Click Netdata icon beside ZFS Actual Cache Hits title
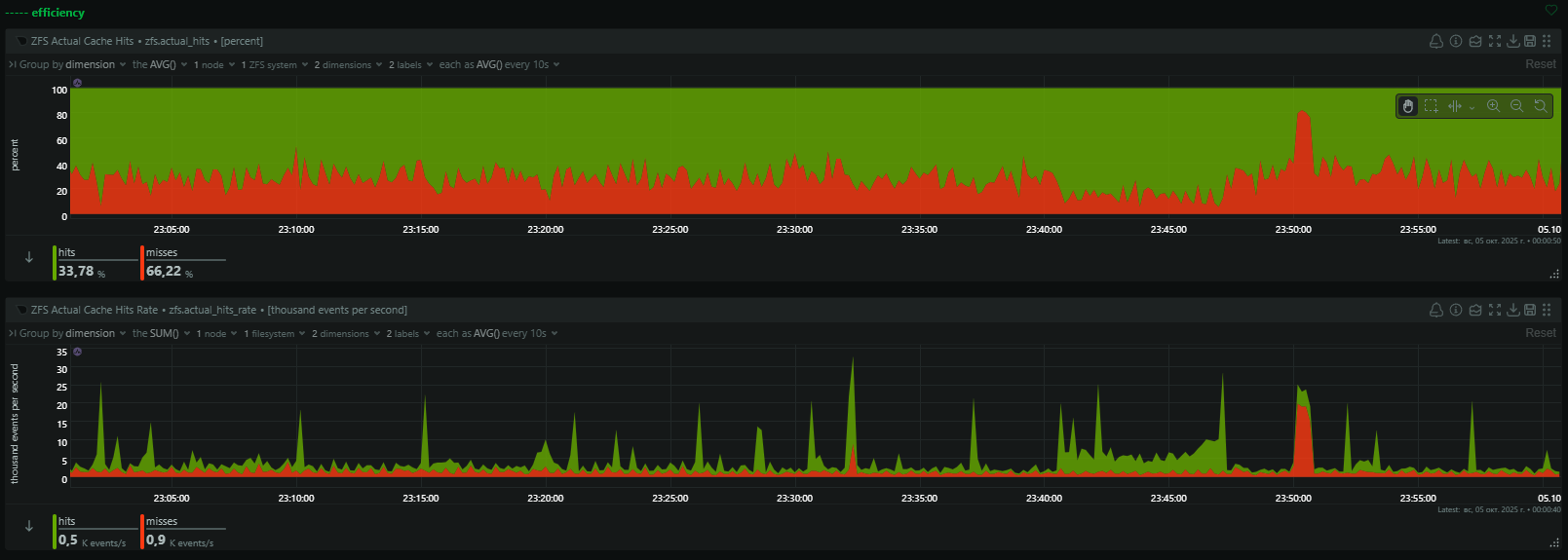The width and height of the screenshot is (1568, 560). [x=21, y=41]
